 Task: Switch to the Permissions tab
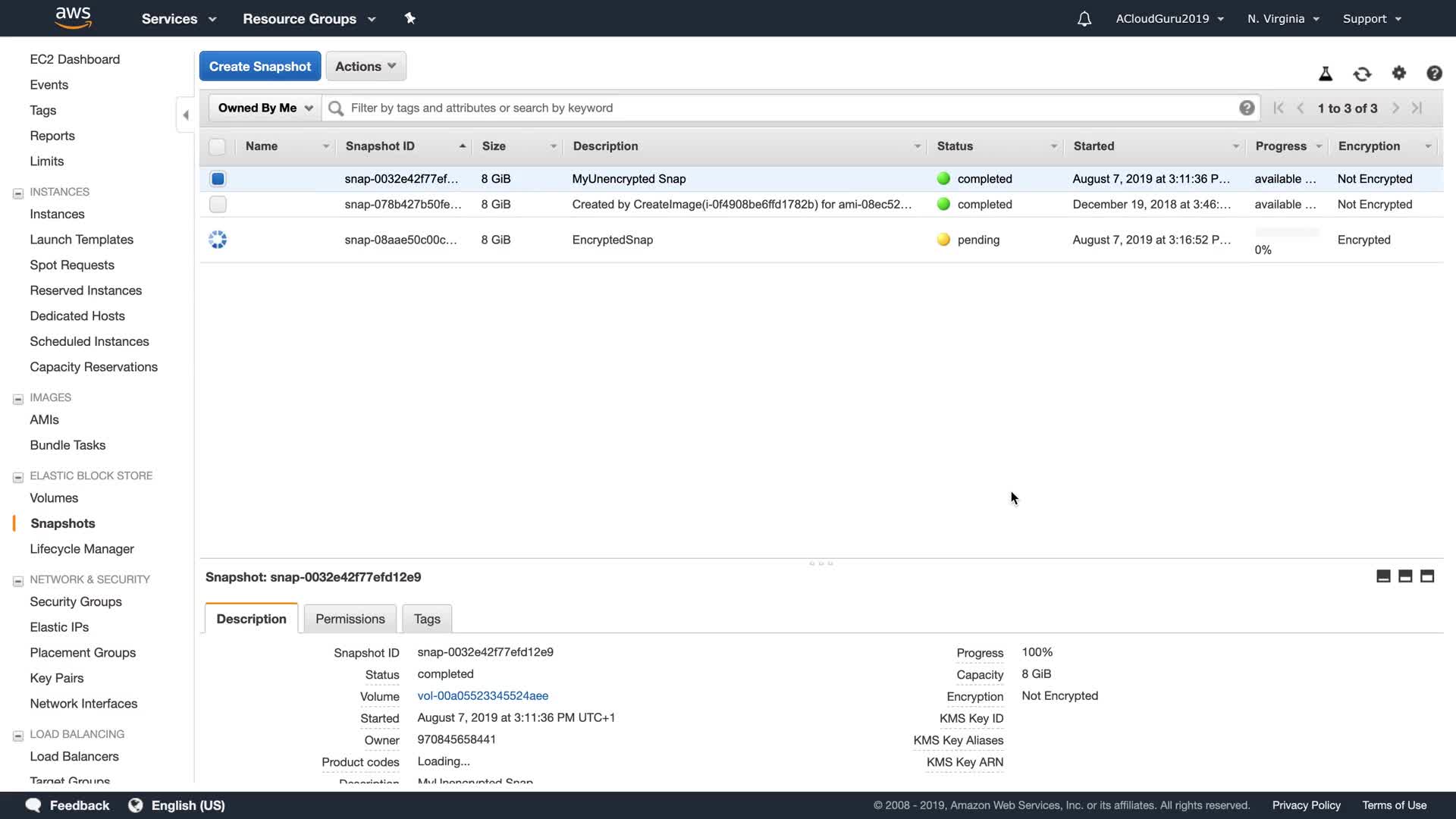click(x=350, y=619)
